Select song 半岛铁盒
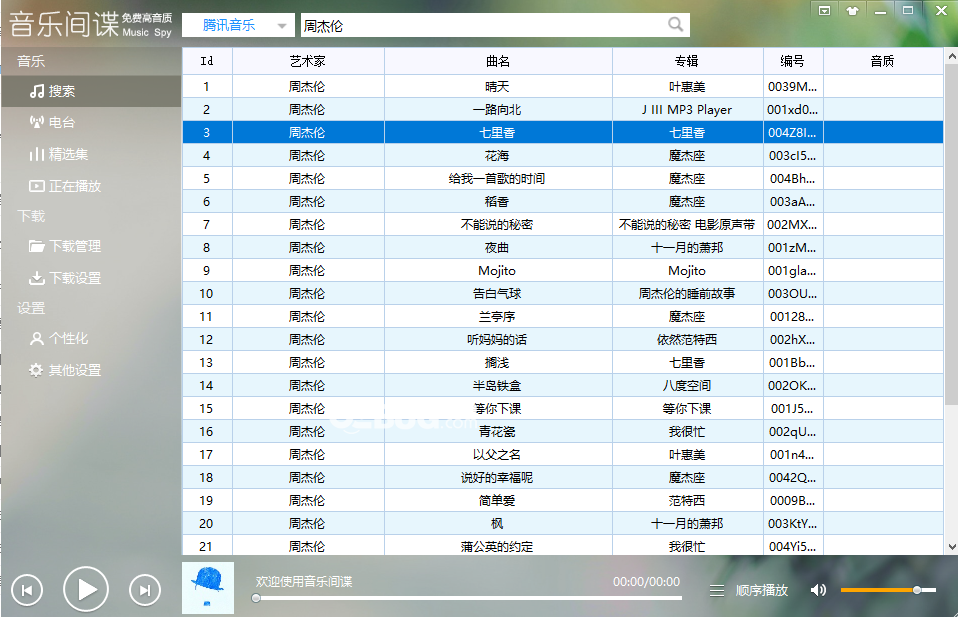 point(497,386)
